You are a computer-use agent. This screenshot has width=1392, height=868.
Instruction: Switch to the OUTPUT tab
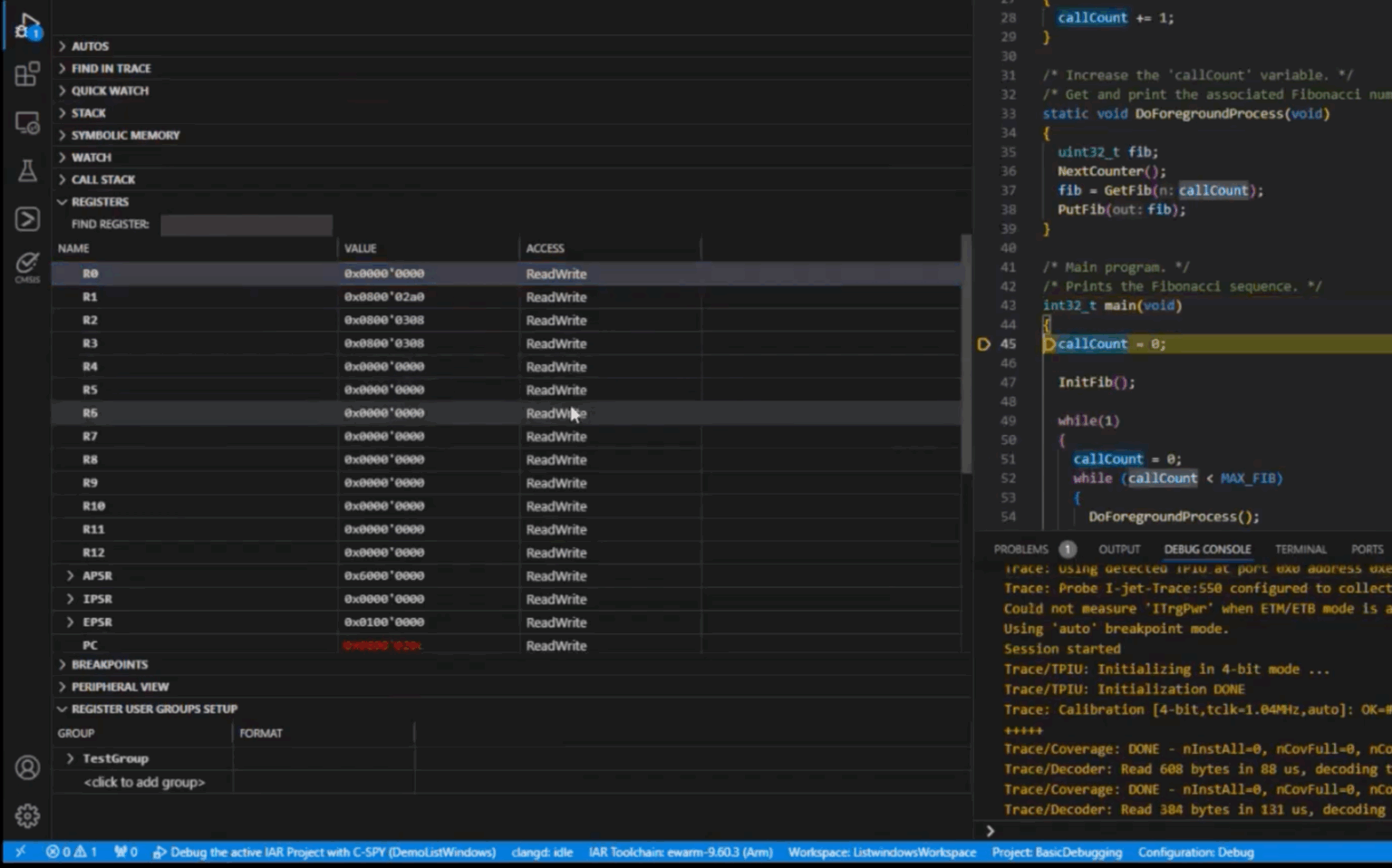pos(1119,549)
